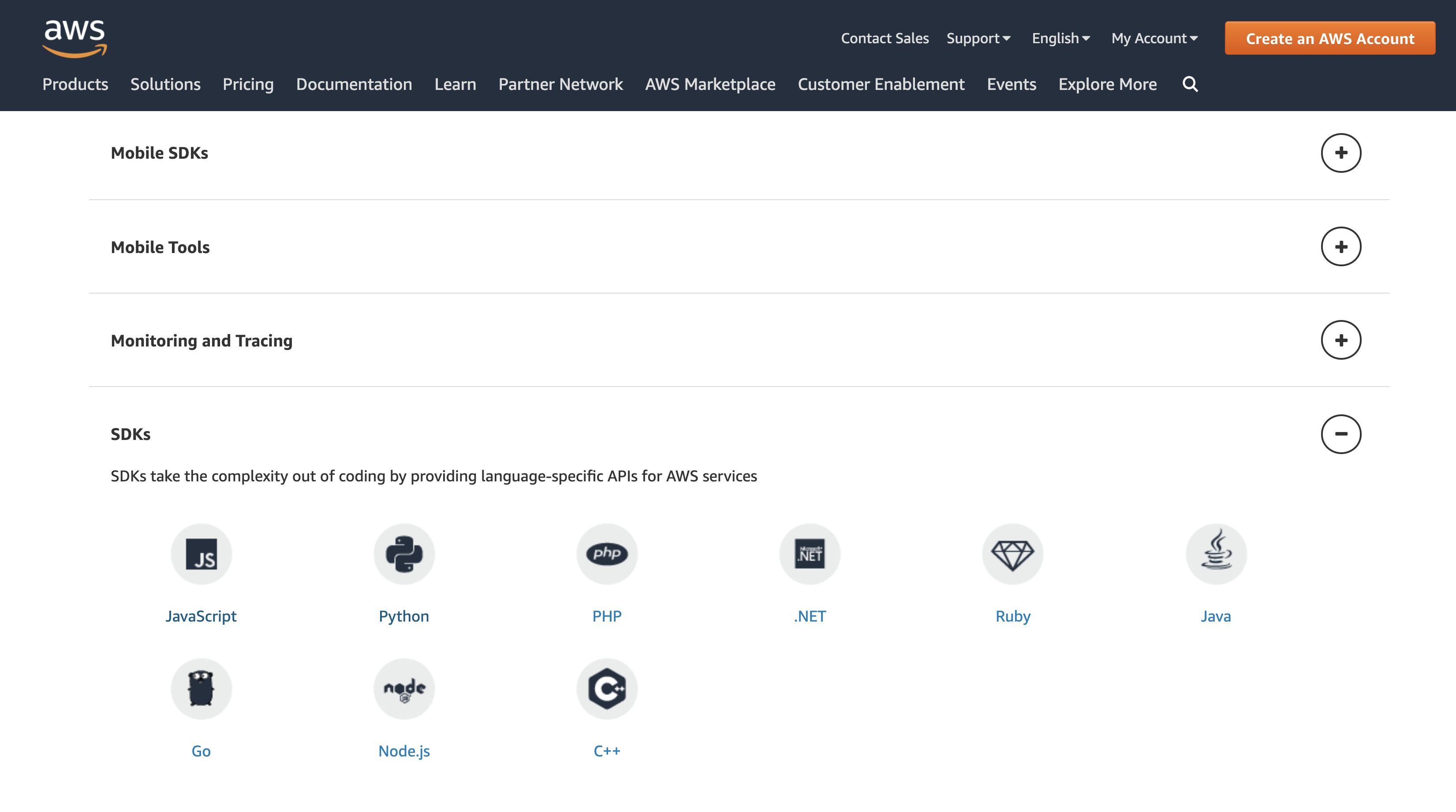Click the C++ SDK icon

[x=607, y=688]
